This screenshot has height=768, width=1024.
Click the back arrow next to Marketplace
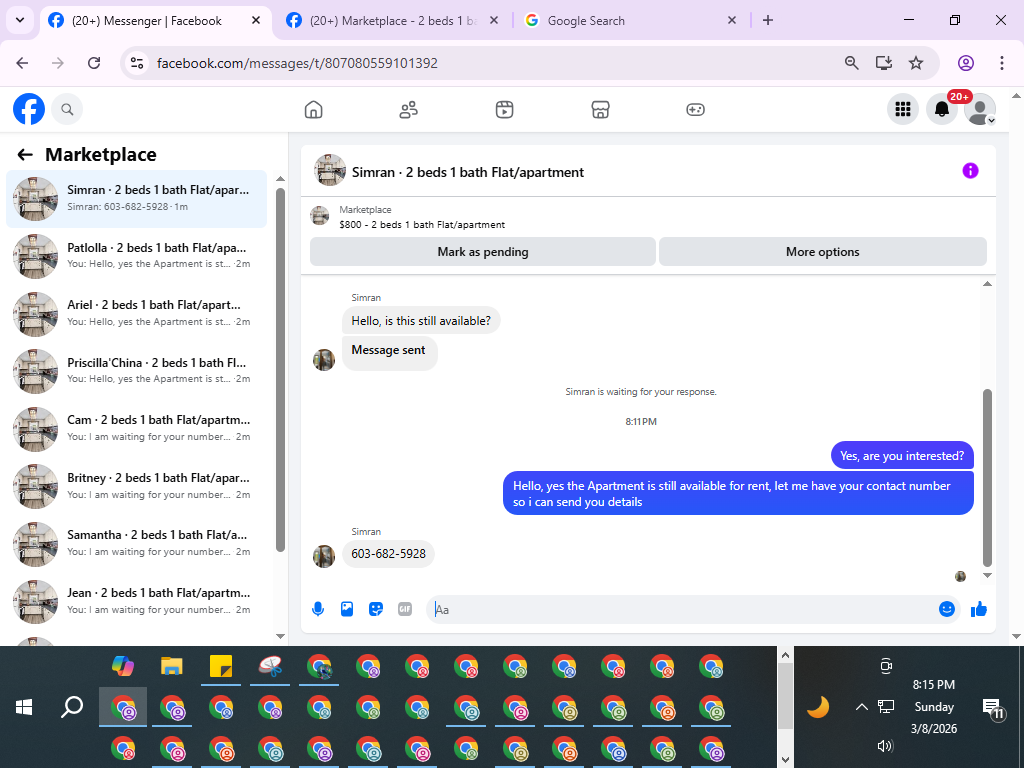pyautogui.click(x=25, y=155)
